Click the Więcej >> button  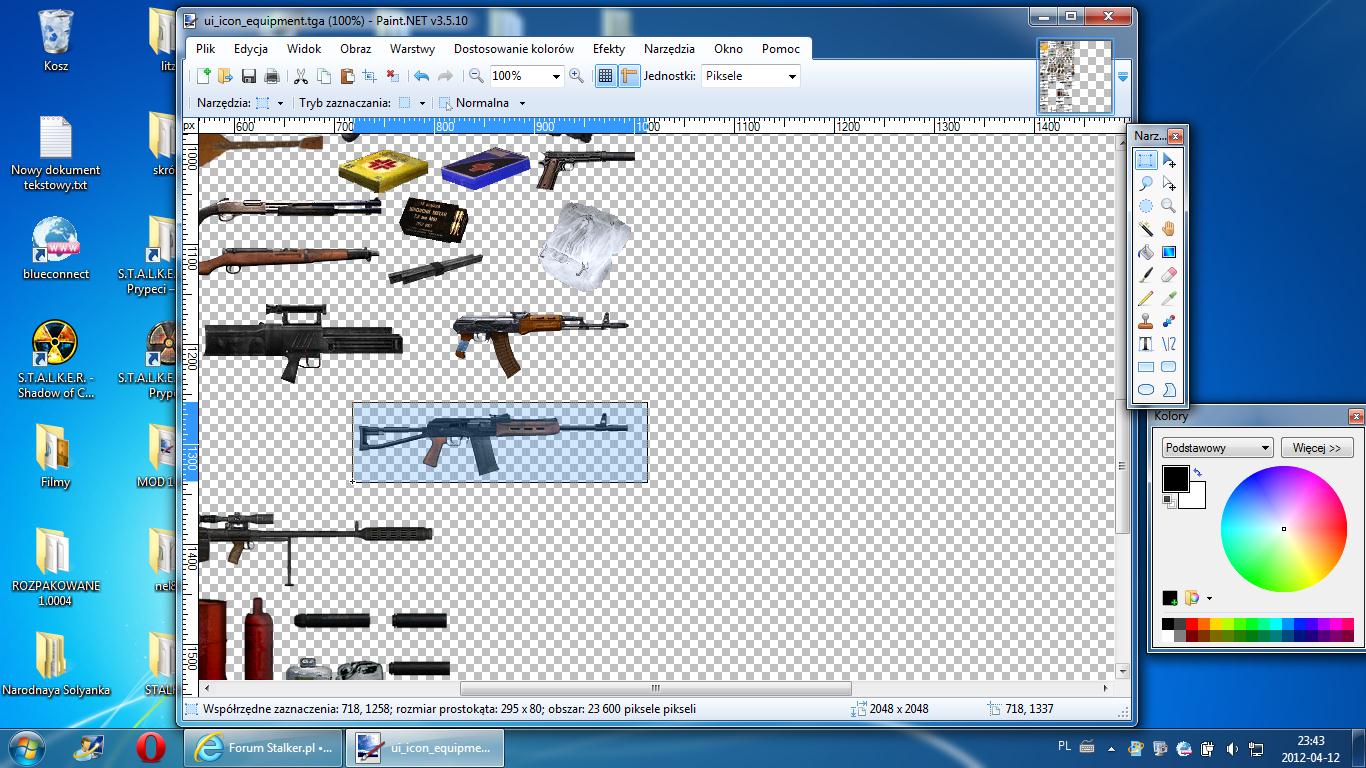(x=1316, y=447)
